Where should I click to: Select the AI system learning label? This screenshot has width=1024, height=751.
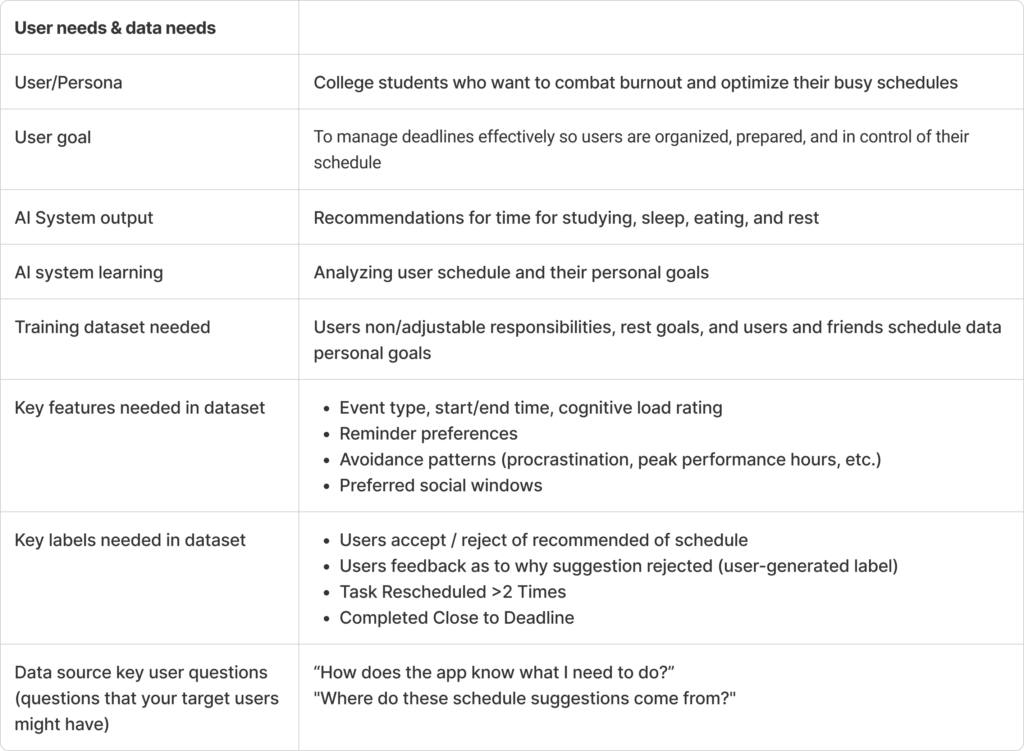[89, 273]
